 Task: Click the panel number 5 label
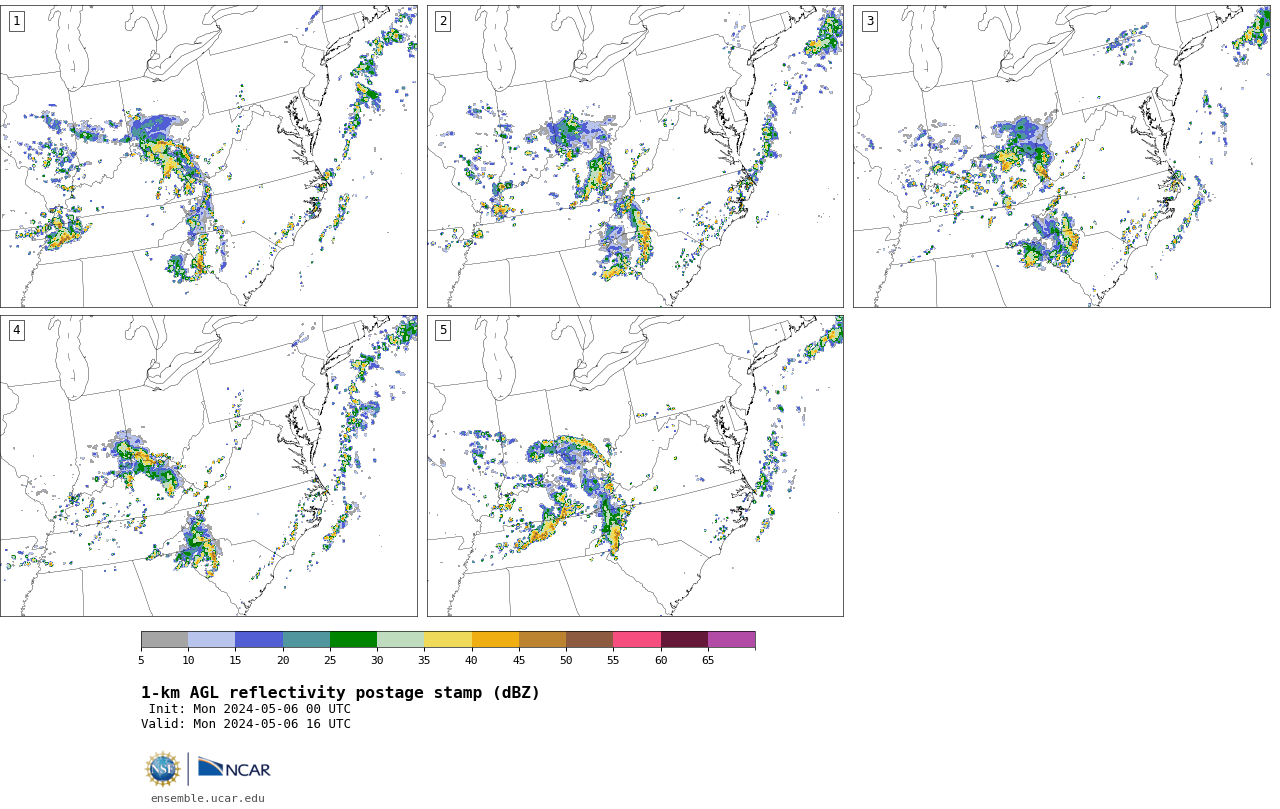coord(443,330)
